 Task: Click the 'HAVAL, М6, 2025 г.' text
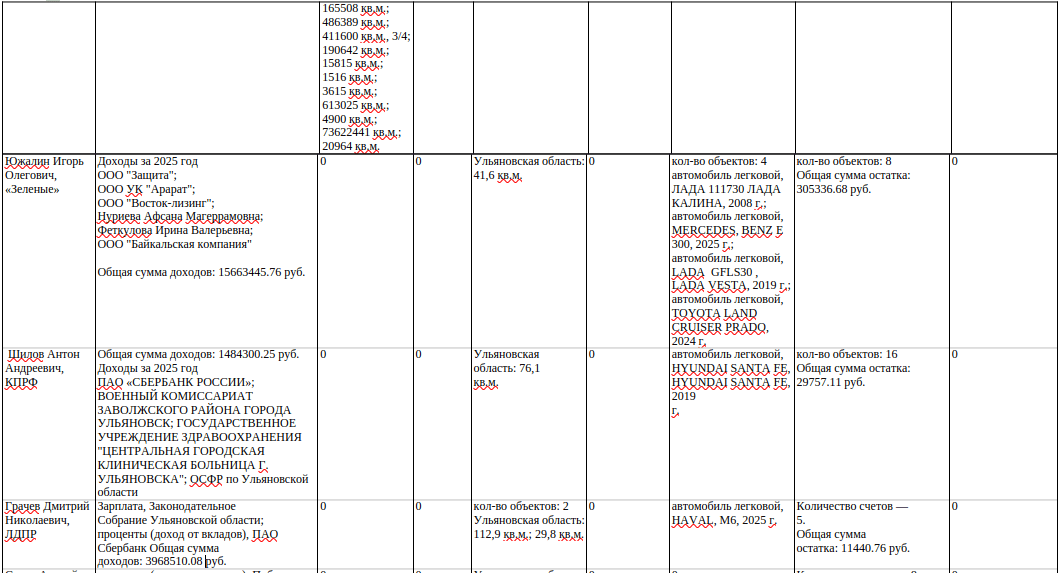click(724, 521)
